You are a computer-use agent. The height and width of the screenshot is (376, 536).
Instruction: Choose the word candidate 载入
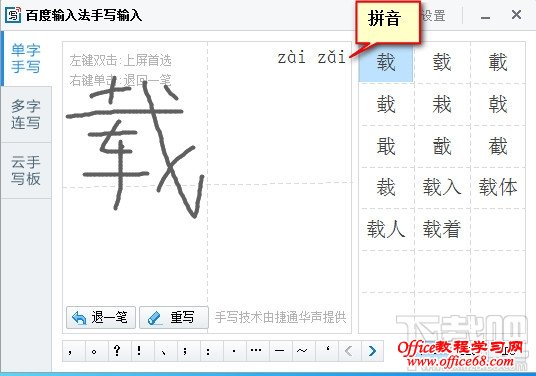tap(442, 187)
